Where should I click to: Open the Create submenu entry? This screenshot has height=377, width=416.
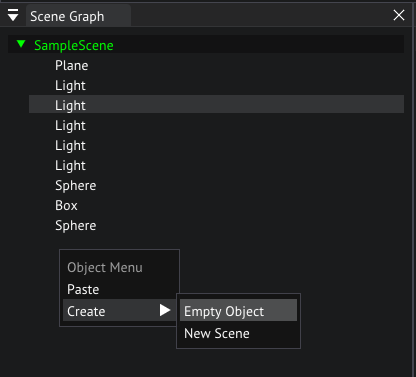point(119,310)
